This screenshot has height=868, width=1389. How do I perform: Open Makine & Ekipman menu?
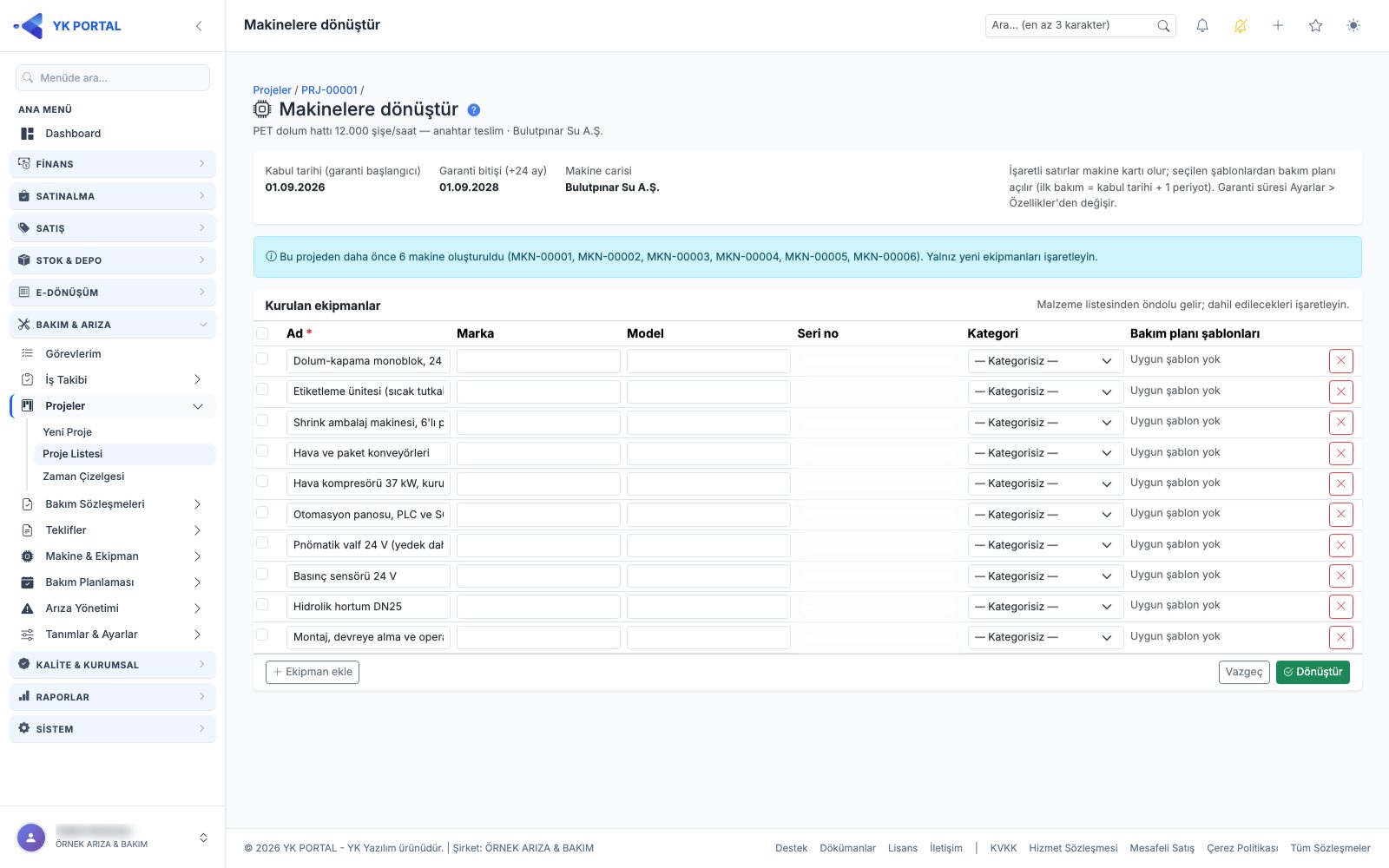[113, 556]
